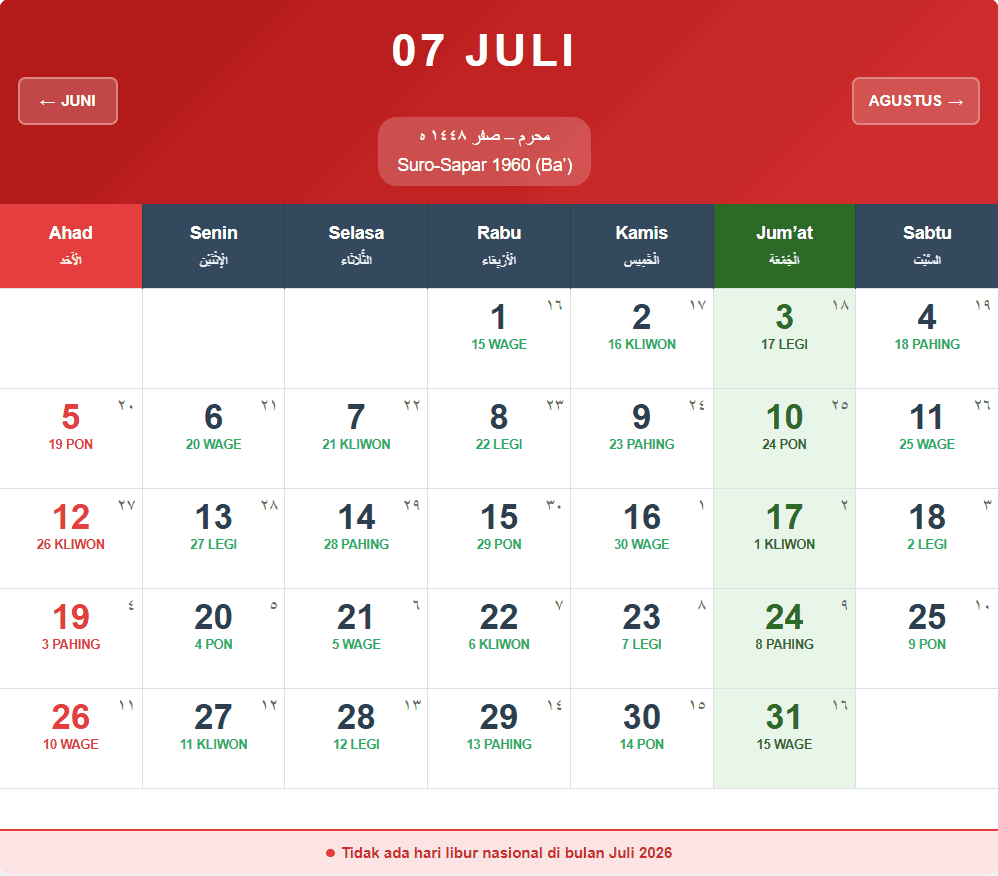
Task: Select date 8, 22 Legi
Action: (x=499, y=439)
